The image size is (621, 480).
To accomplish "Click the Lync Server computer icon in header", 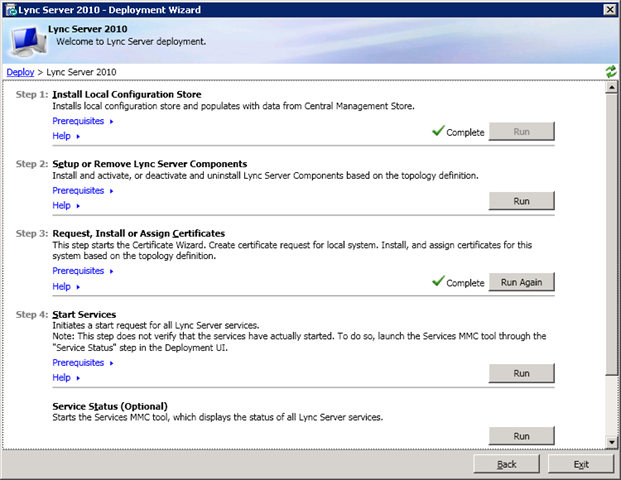I will (x=24, y=41).
